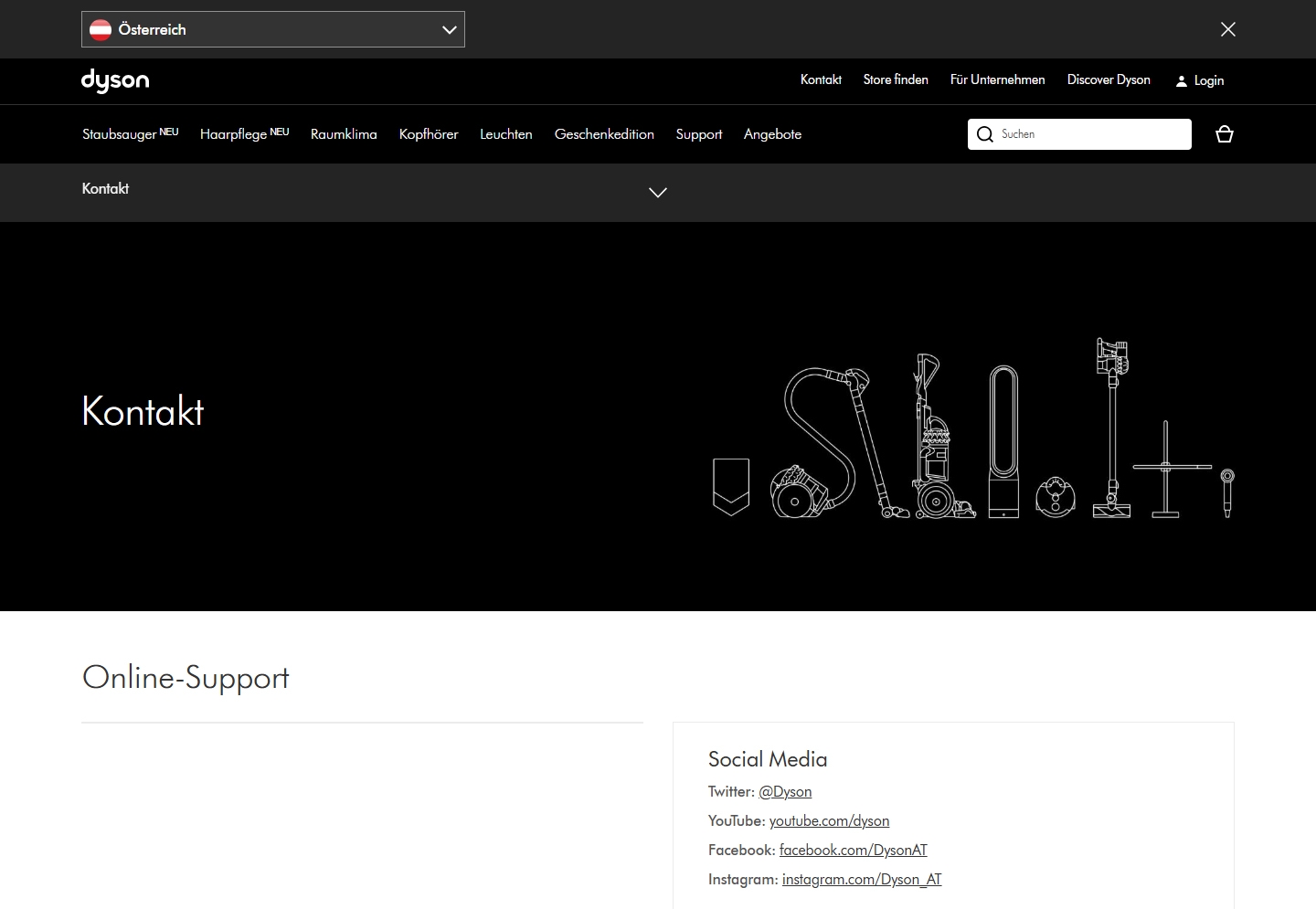1316x909 pixels.
Task: Open the Staubsauger menu
Action: click(130, 134)
